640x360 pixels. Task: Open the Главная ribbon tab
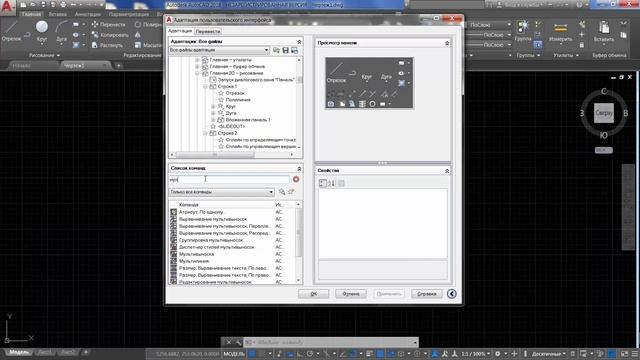pos(31,14)
